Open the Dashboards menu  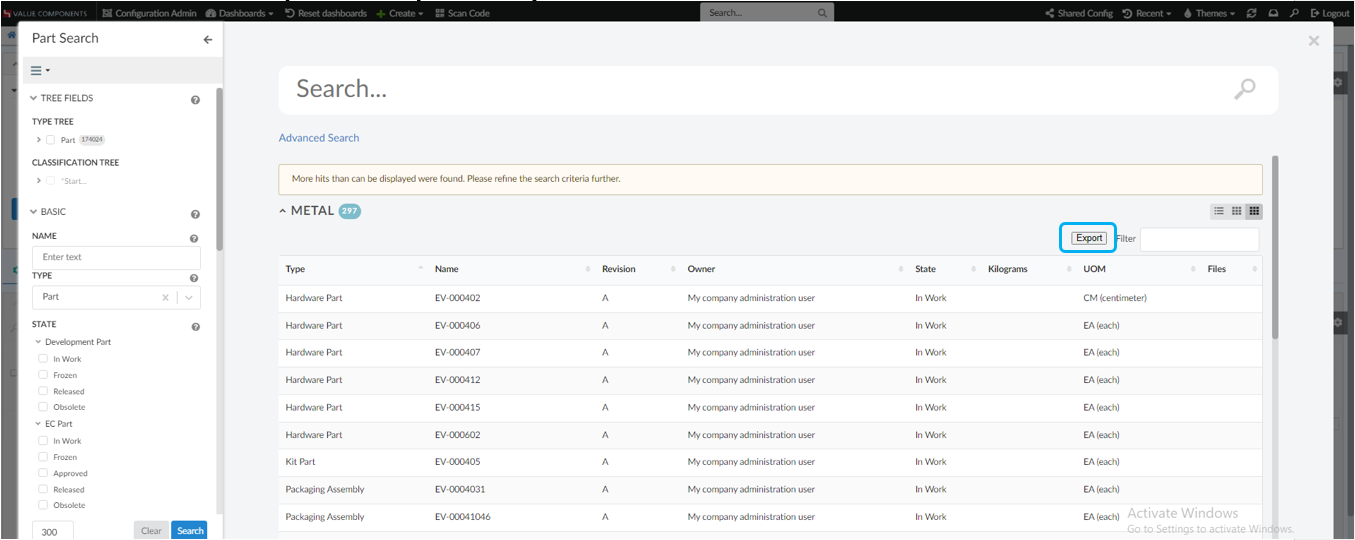click(240, 13)
